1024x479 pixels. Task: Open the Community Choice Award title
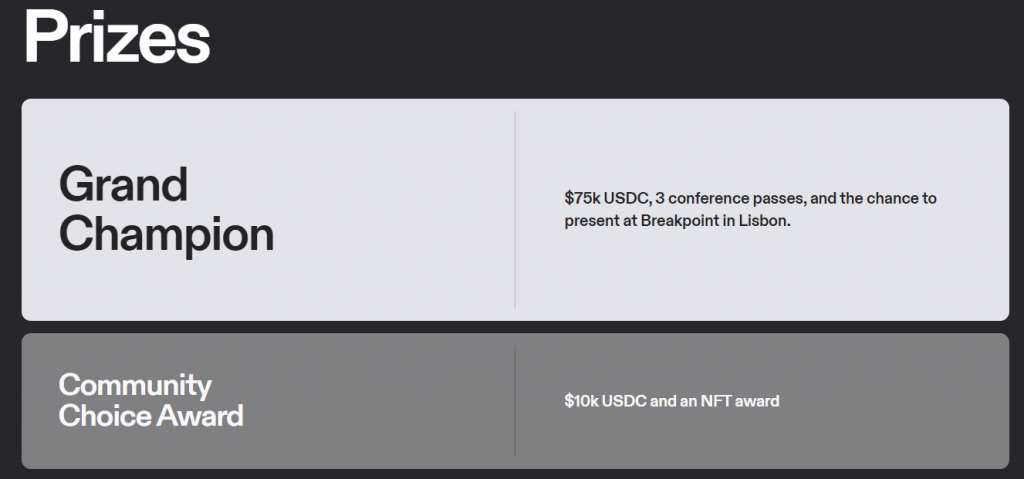point(151,400)
